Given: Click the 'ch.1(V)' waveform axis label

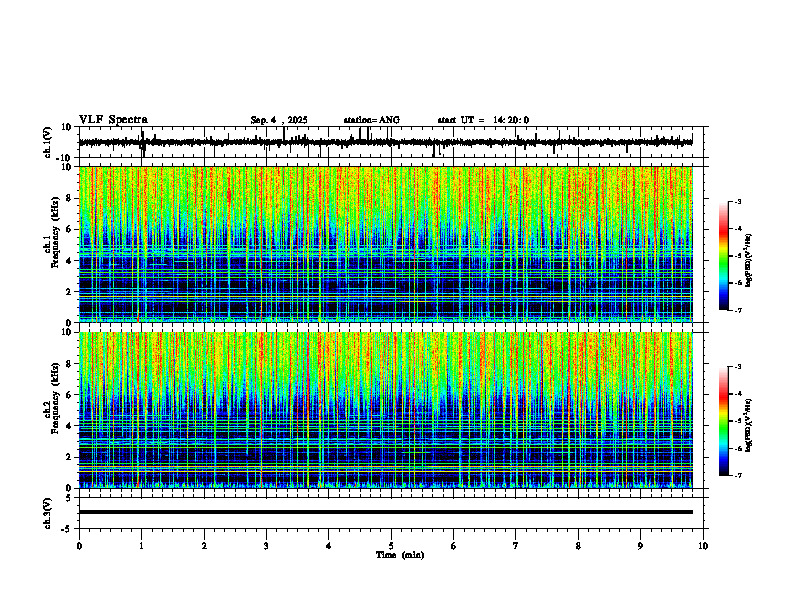Looking at the screenshot, I should point(48,142).
